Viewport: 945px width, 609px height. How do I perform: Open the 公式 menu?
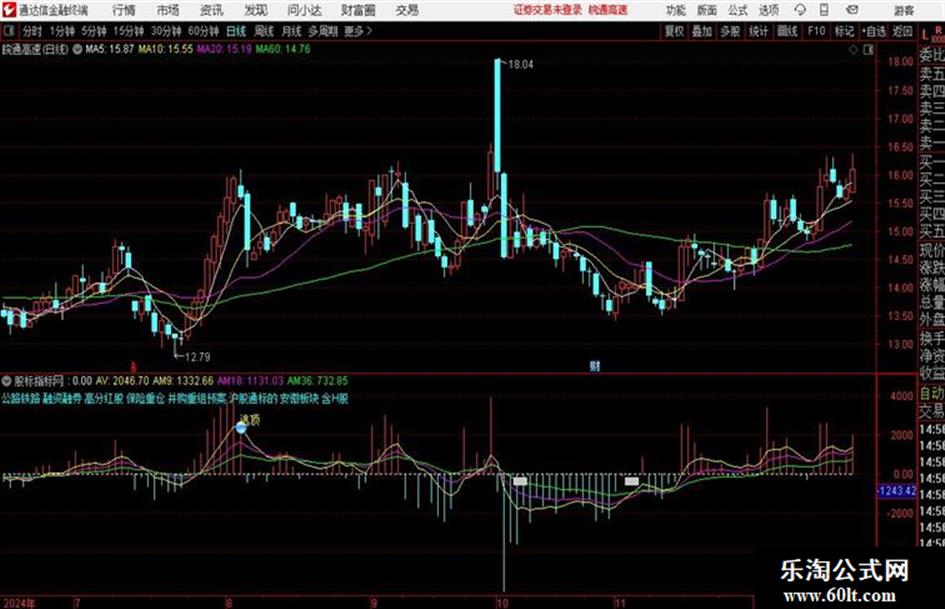[738, 10]
